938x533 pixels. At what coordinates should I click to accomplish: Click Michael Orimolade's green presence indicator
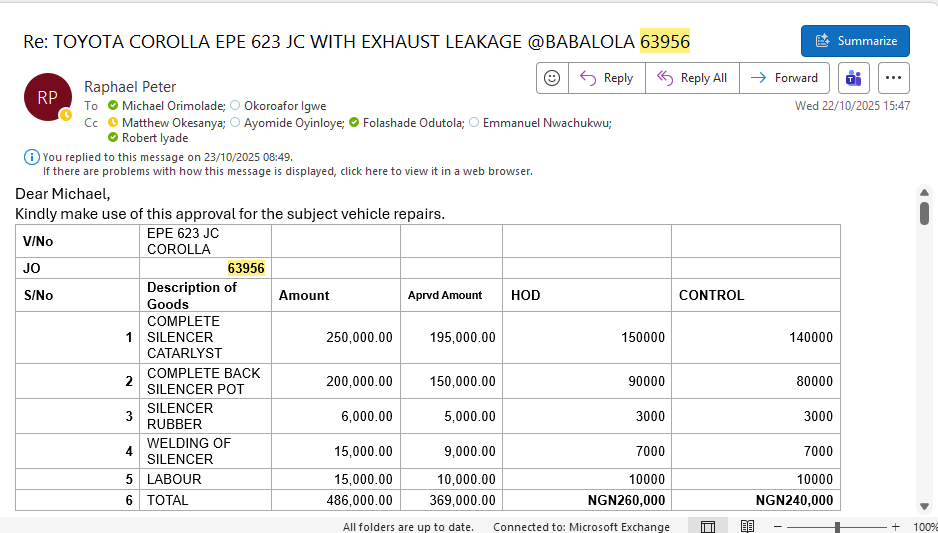113,106
